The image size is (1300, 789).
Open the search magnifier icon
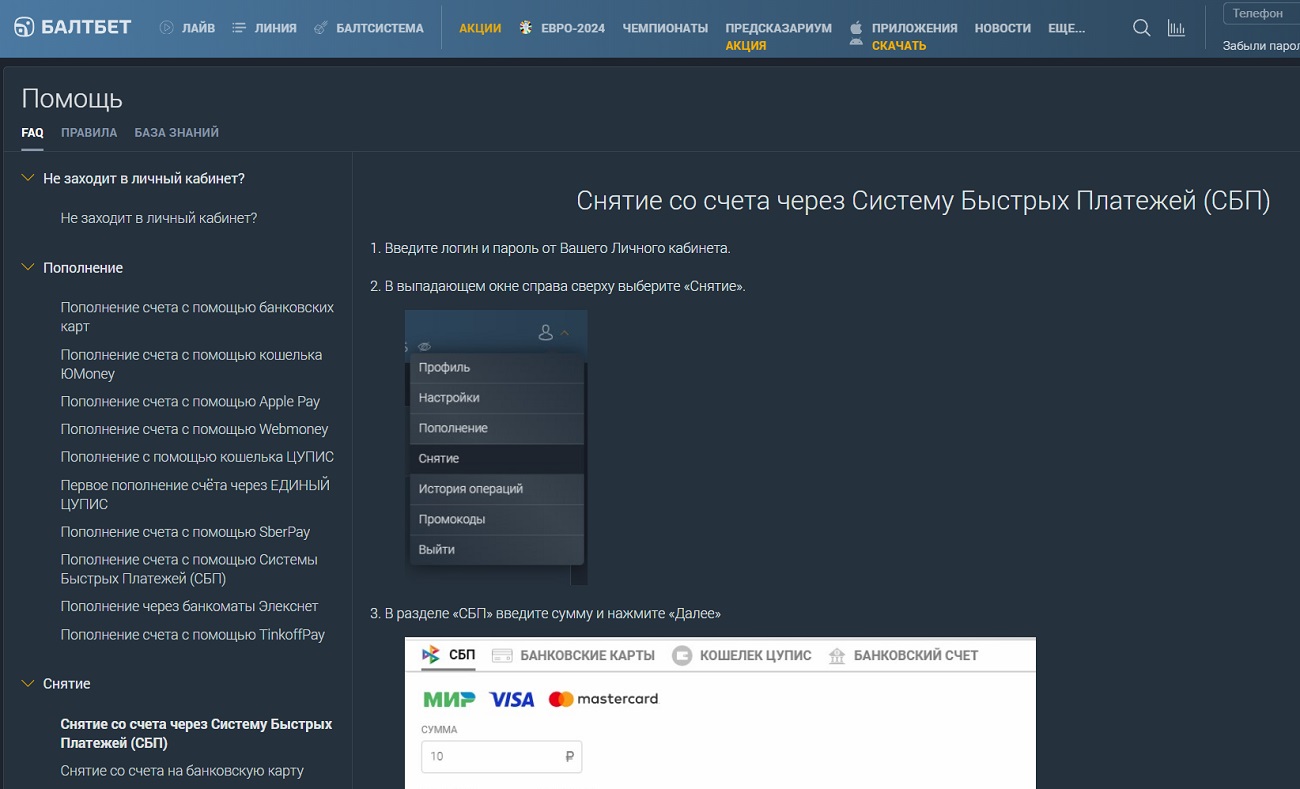pos(1141,28)
